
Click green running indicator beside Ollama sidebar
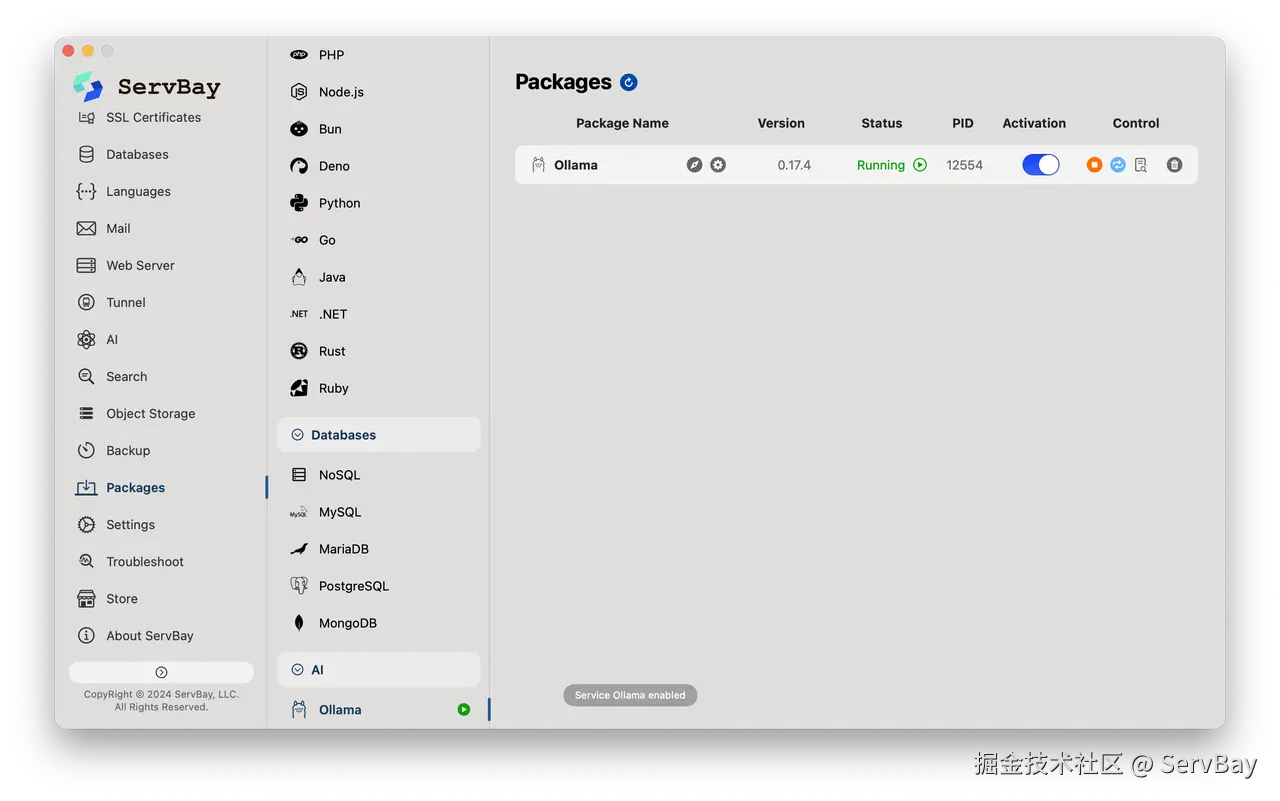pyautogui.click(x=464, y=710)
